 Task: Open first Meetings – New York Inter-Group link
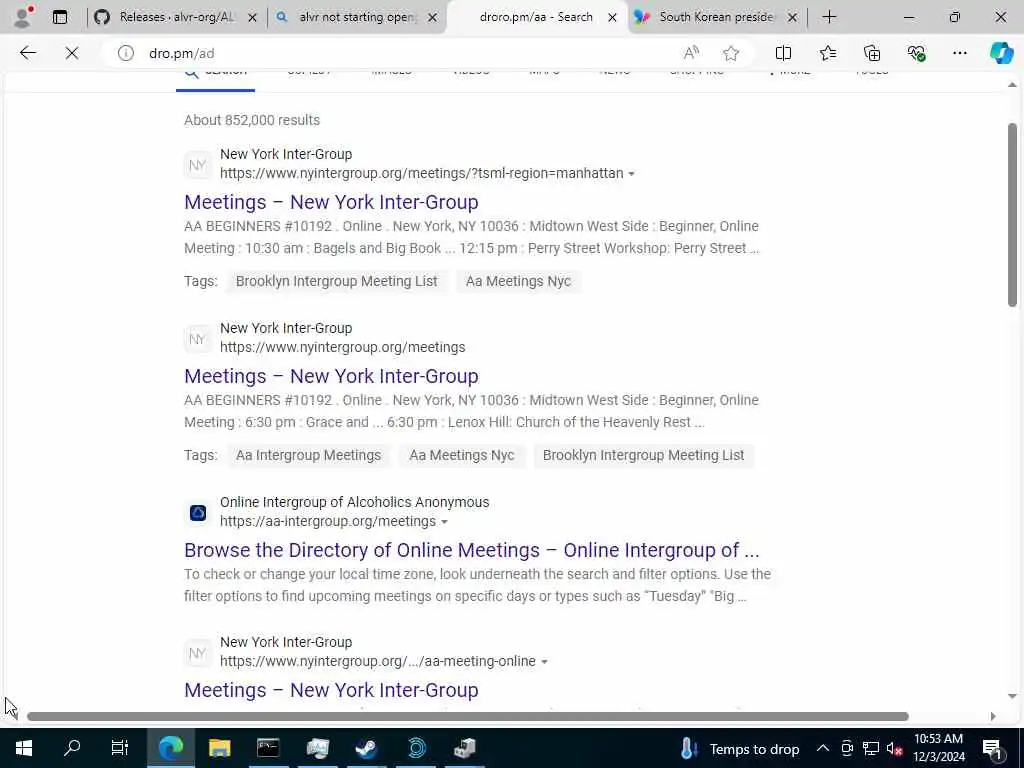tap(331, 202)
